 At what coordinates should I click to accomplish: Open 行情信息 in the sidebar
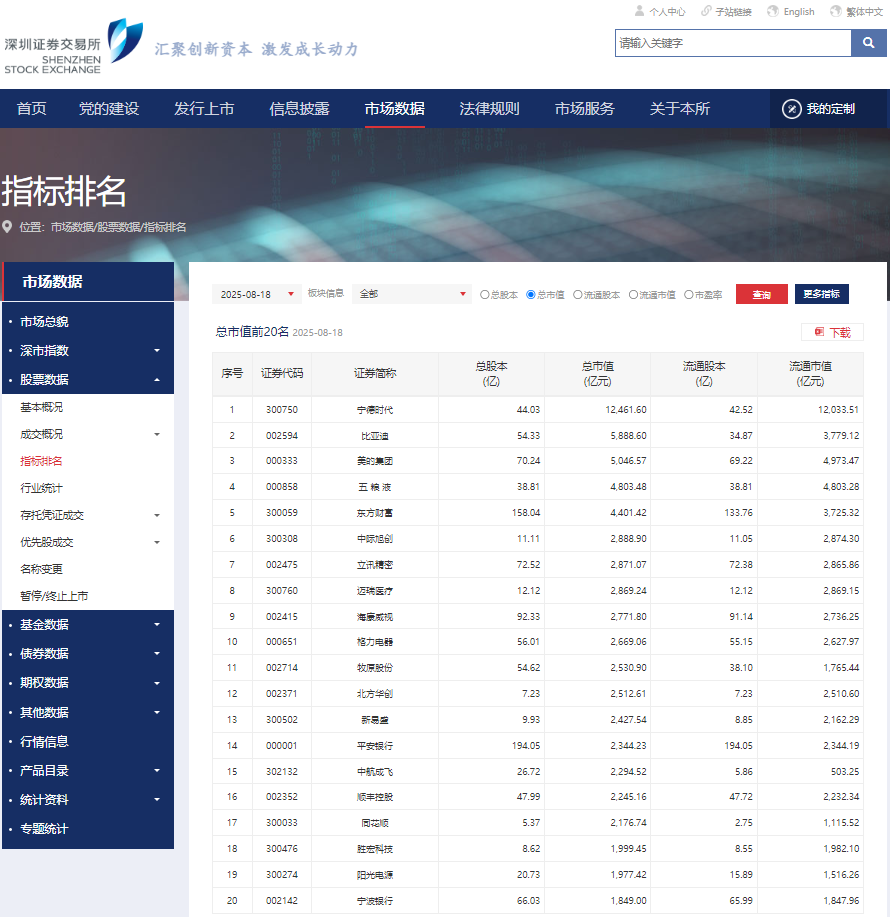(x=44, y=742)
